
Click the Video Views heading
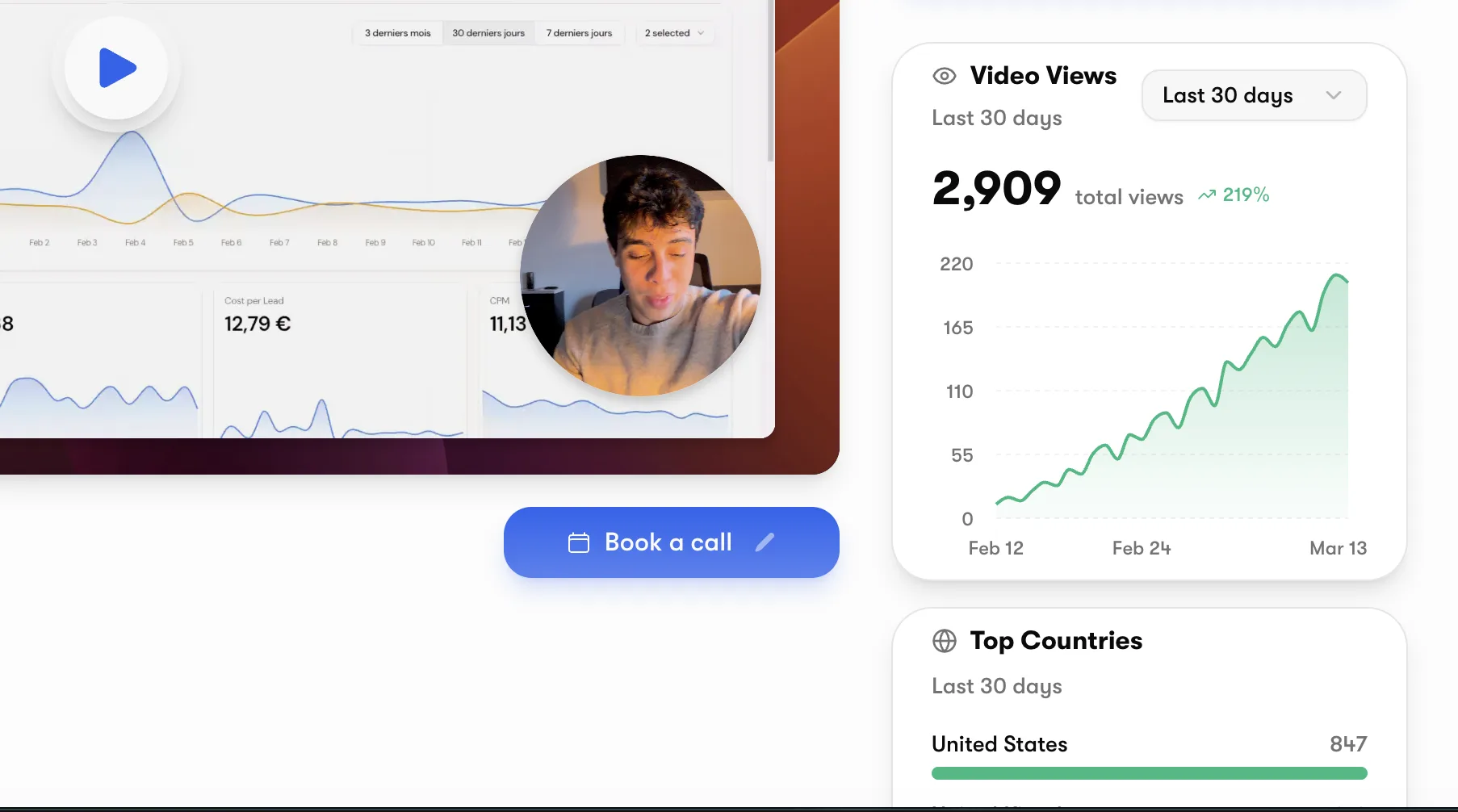1043,76
